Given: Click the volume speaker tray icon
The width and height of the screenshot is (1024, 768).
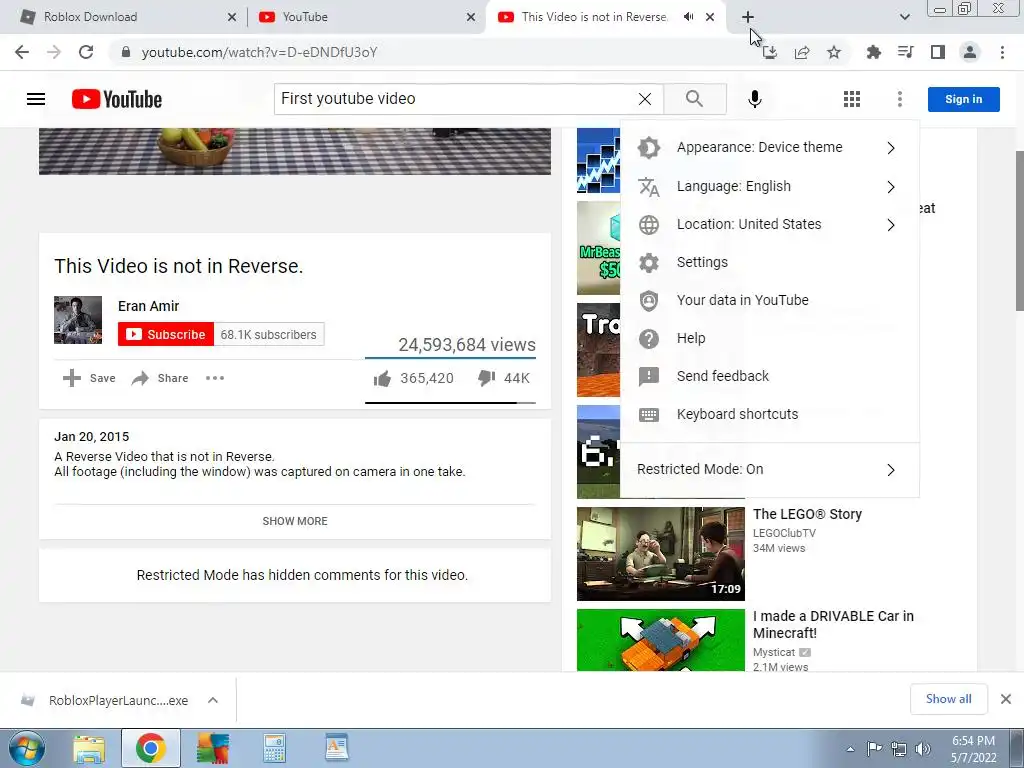Looking at the screenshot, I should coord(922,749).
